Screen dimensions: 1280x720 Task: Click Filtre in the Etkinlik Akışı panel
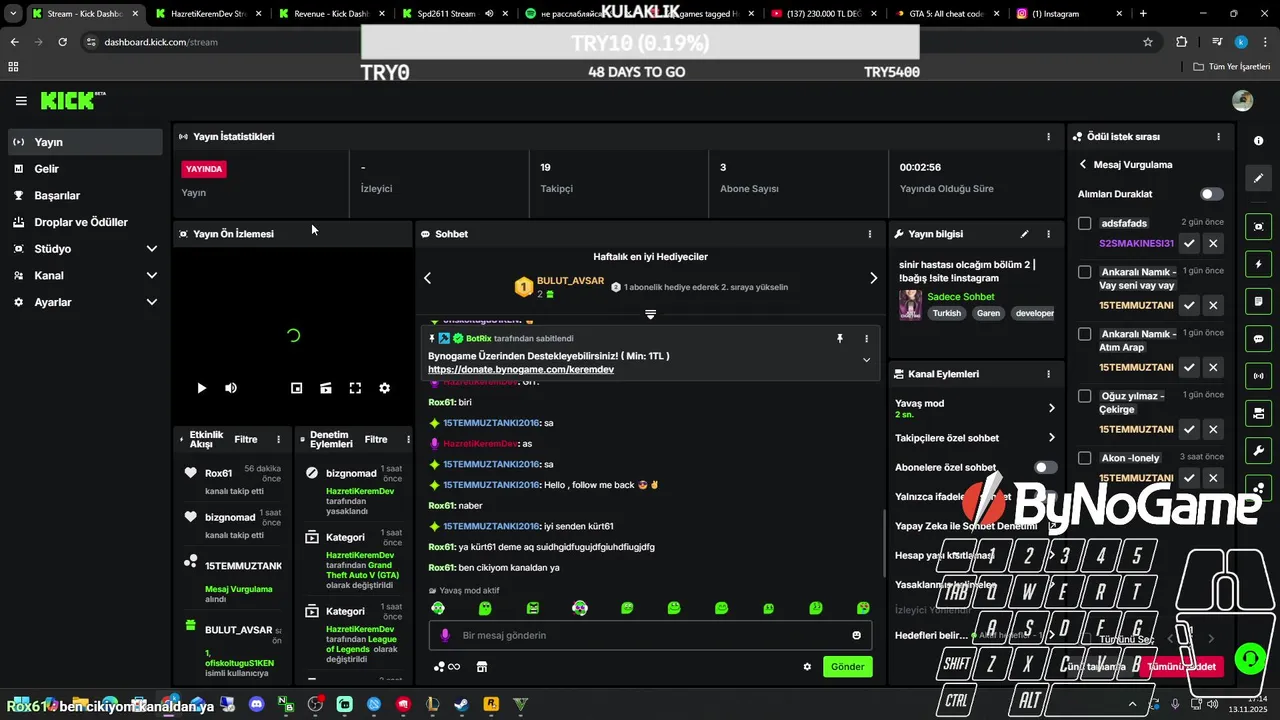point(246,439)
